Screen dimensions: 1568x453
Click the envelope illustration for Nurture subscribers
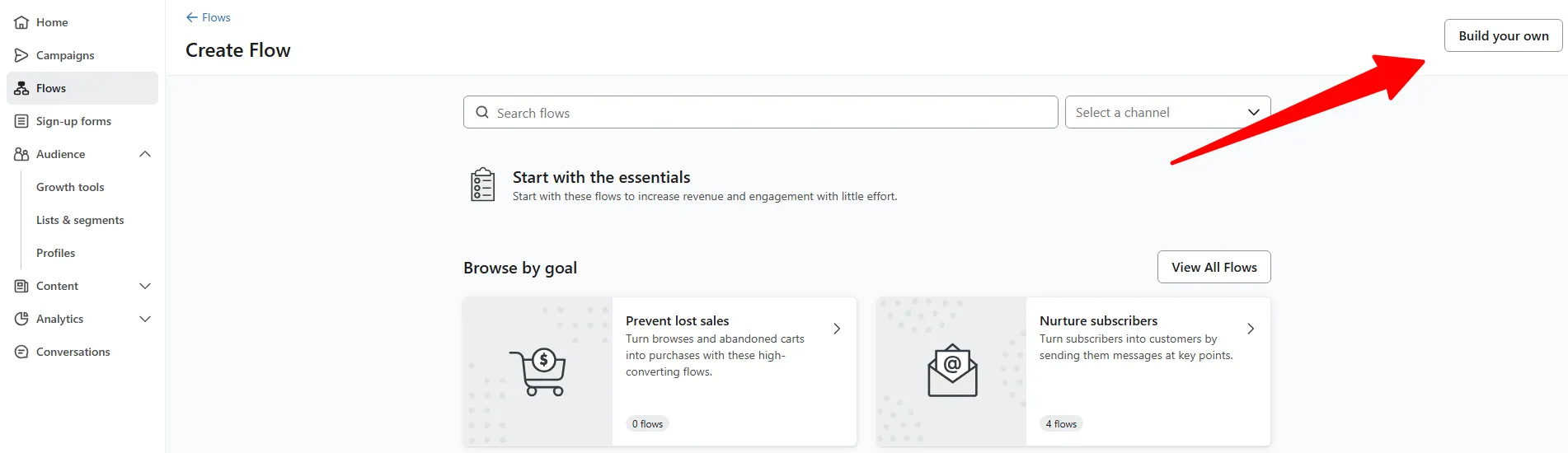click(952, 371)
